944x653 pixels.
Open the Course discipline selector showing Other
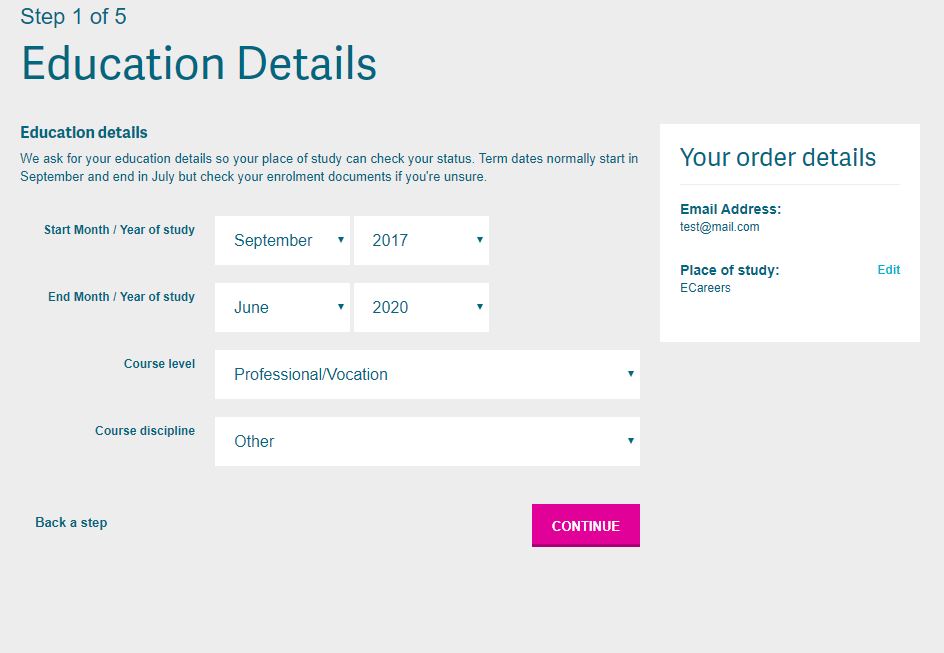click(427, 441)
